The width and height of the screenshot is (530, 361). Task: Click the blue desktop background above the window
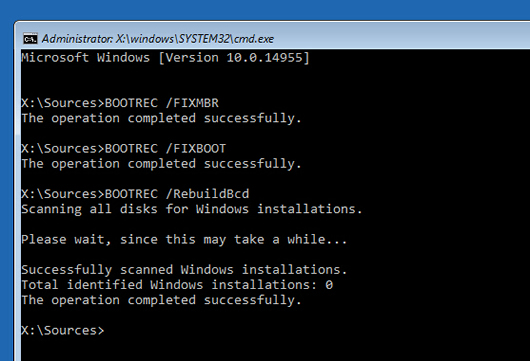pos(265,9)
